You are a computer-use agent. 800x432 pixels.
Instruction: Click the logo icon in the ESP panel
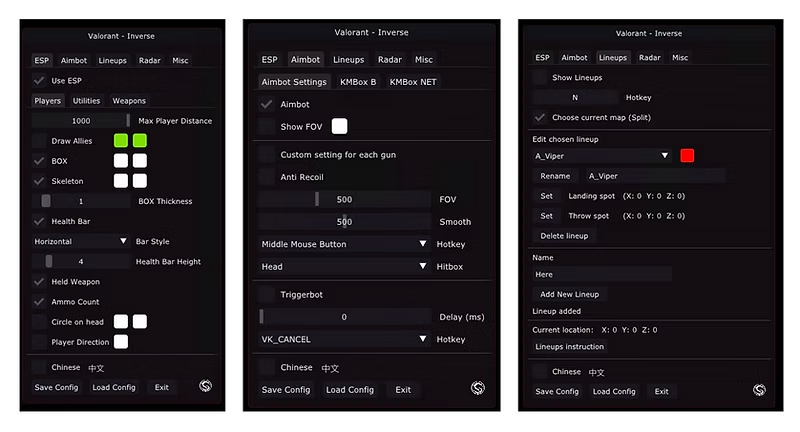pyautogui.click(x=206, y=386)
